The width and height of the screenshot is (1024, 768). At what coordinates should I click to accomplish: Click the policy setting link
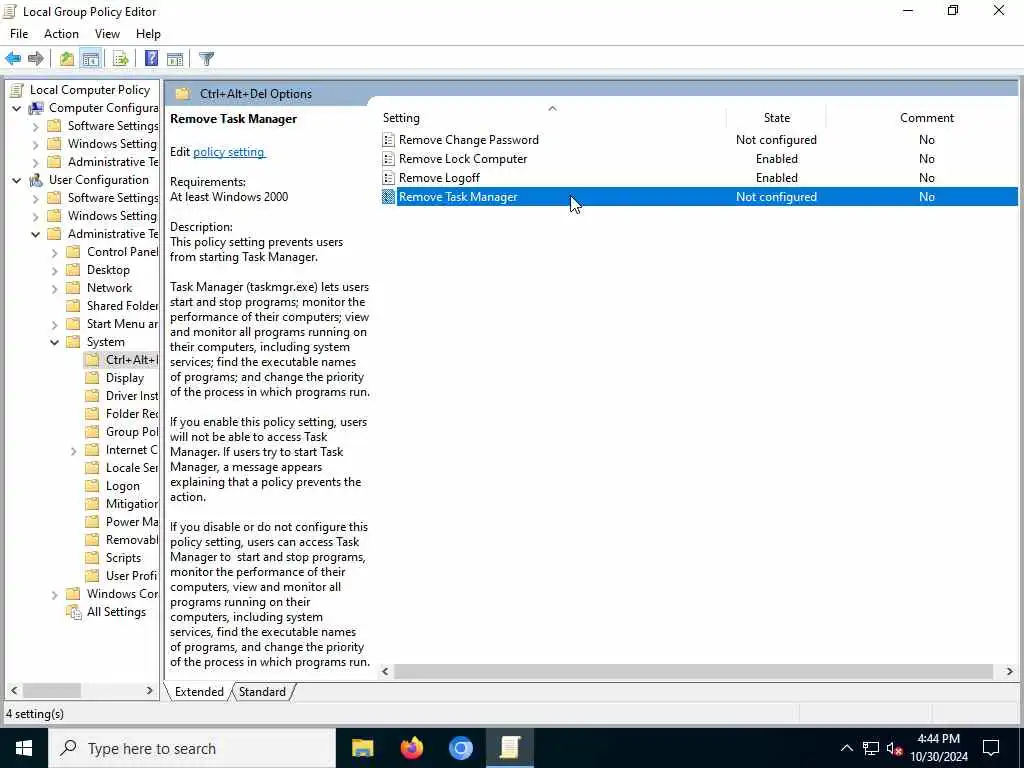tap(229, 152)
